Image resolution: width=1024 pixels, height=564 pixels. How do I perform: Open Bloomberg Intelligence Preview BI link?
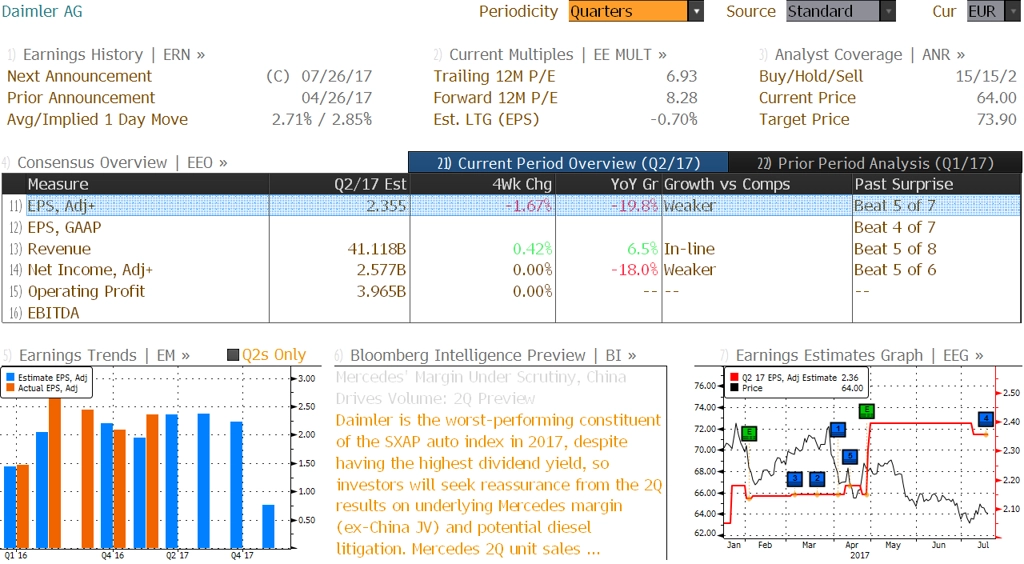click(493, 355)
